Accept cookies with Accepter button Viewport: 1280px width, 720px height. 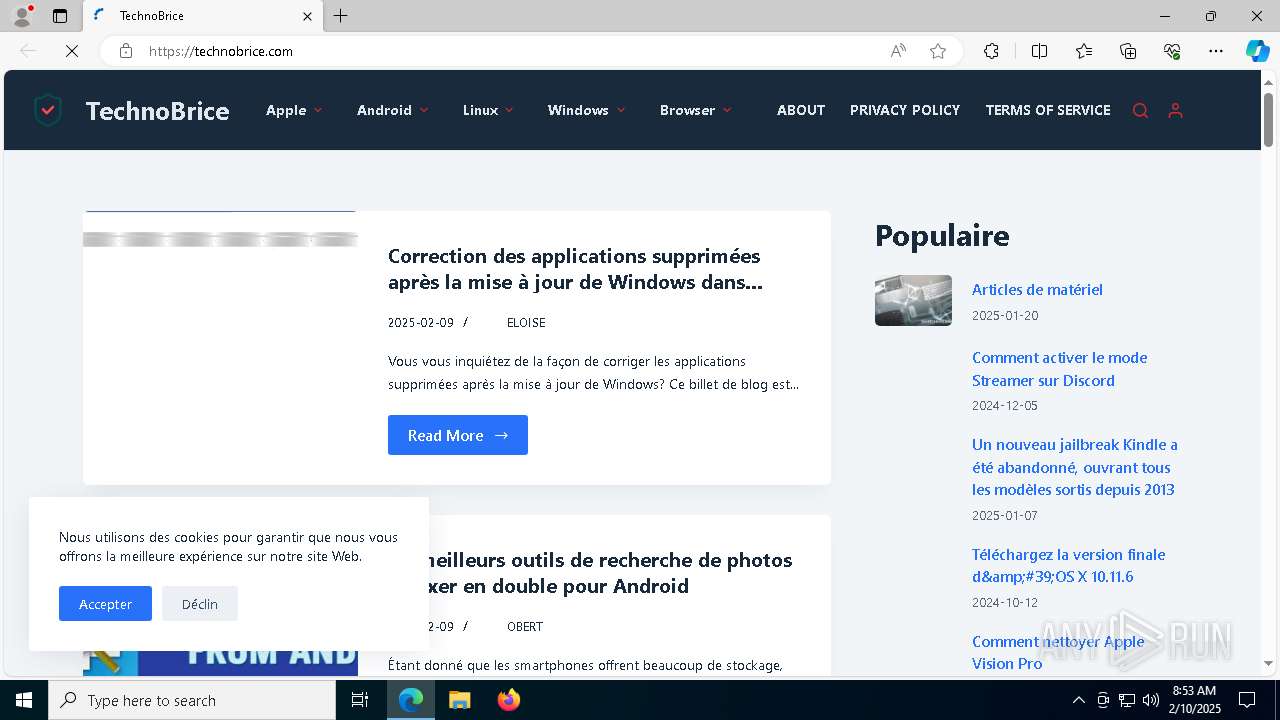105,603
